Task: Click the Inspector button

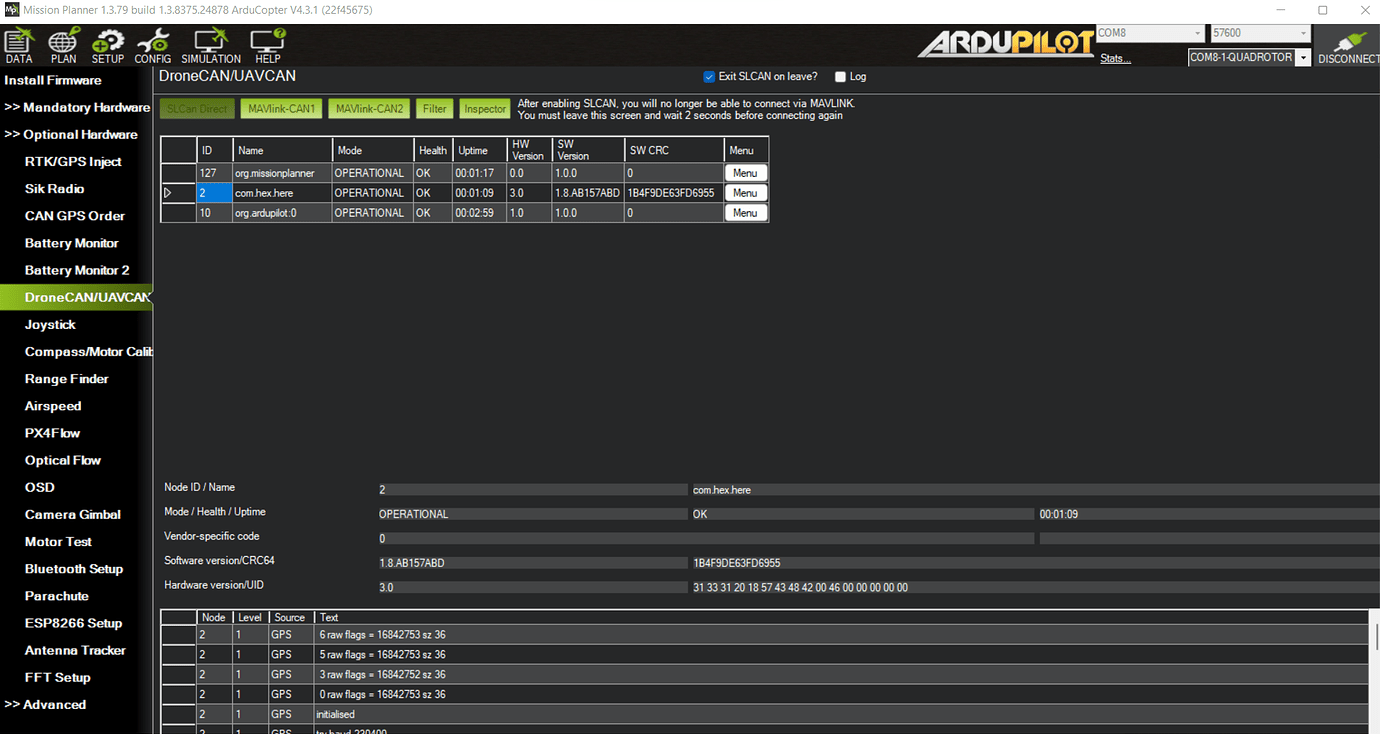Action: (x=485, y=108)
